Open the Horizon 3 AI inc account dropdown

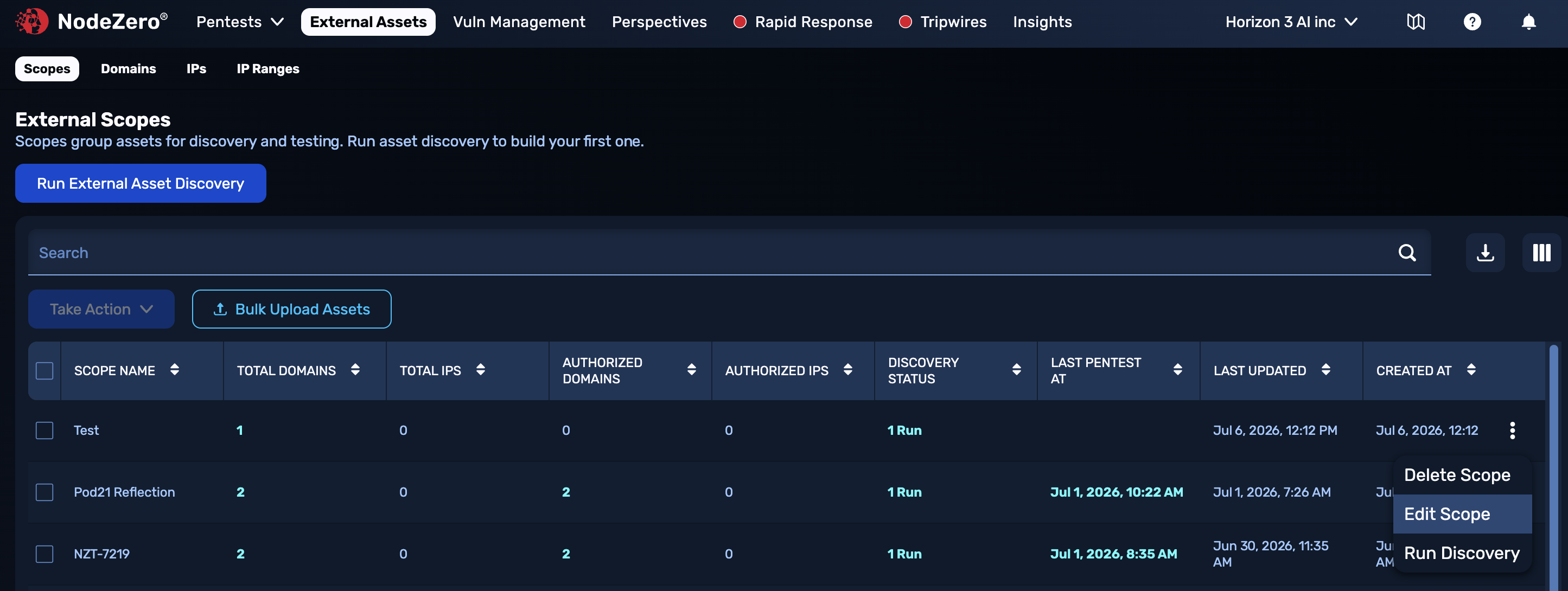click(1291, 22)
